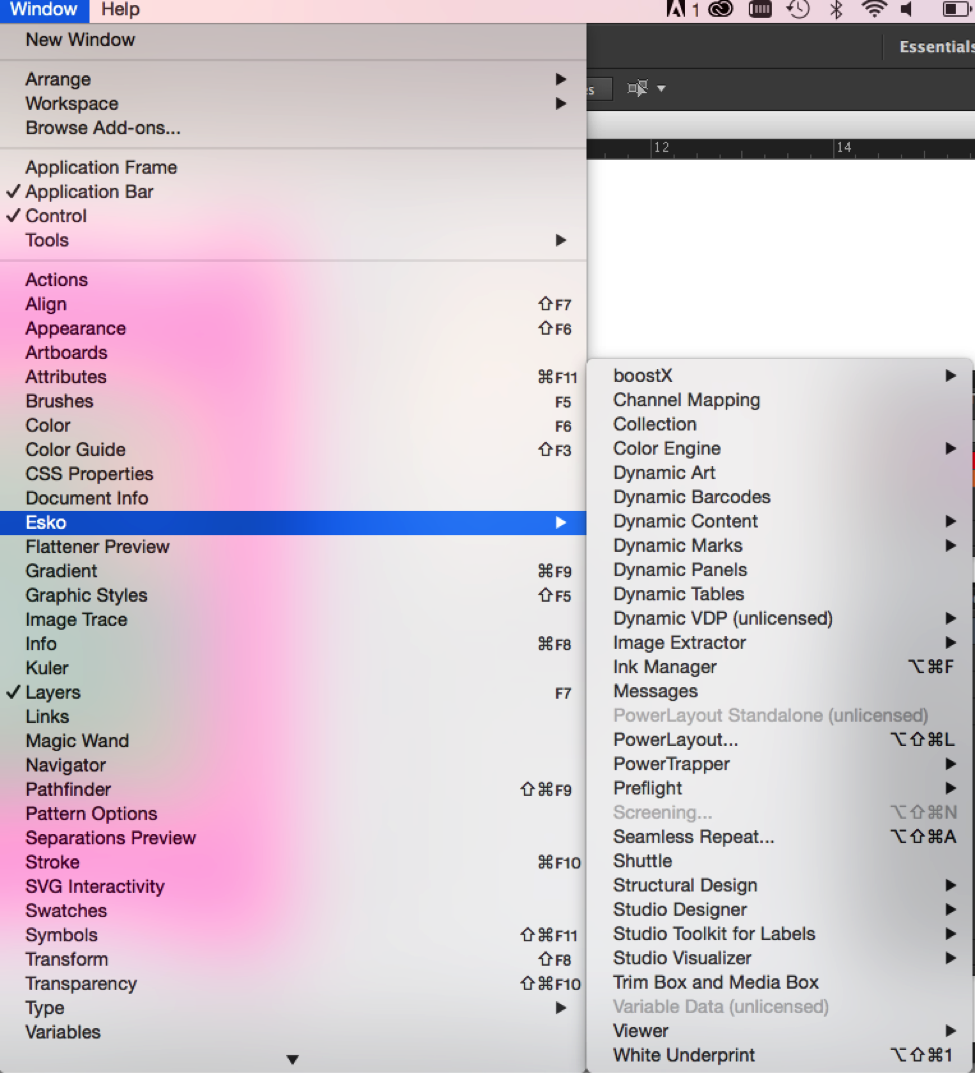Expand the Image Extractor submenu
The height and width of the screenshot is (1073, 975).
[x=780, y=643]
